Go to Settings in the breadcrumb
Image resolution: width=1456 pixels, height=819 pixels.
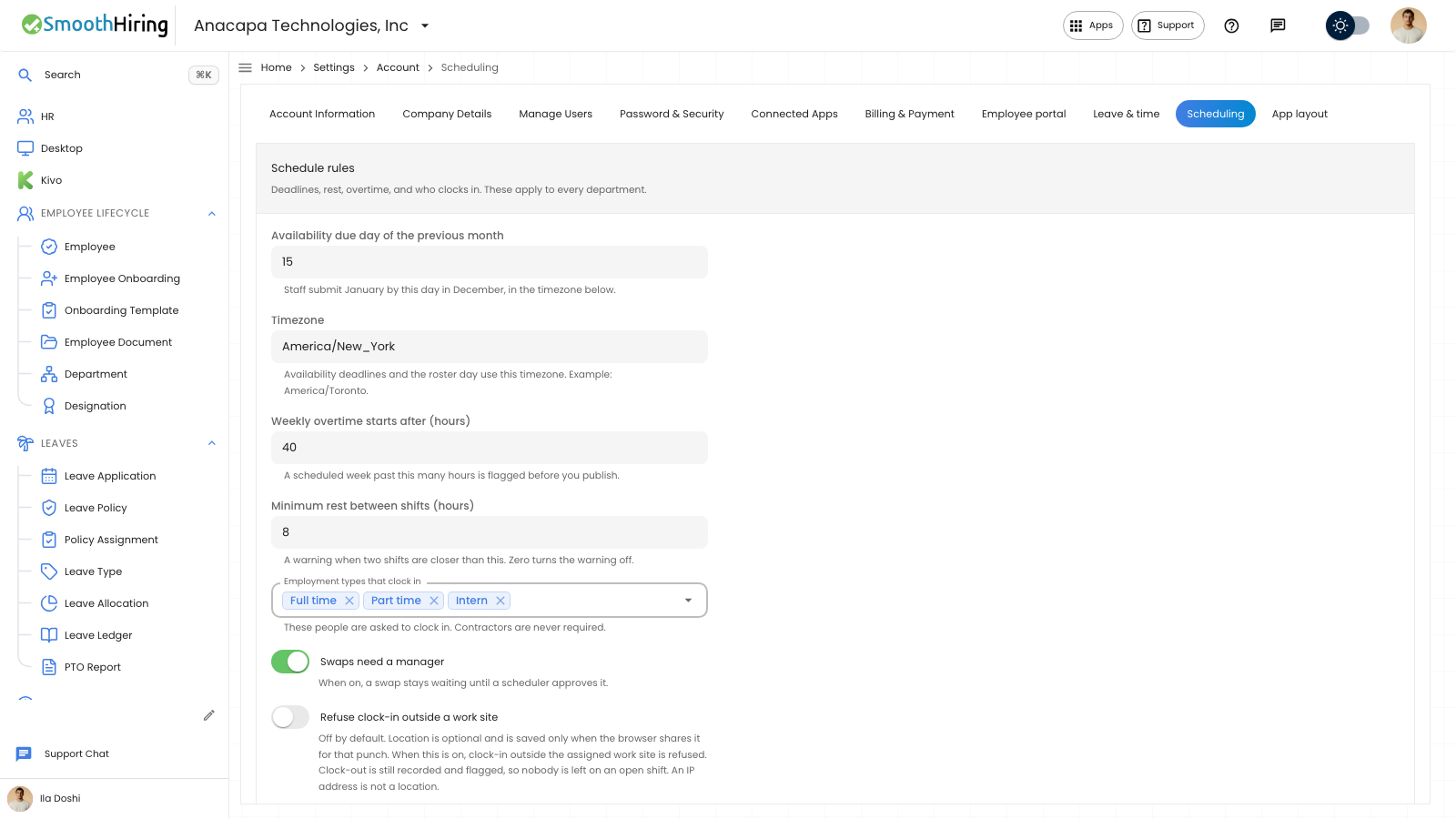pos(334,67)
